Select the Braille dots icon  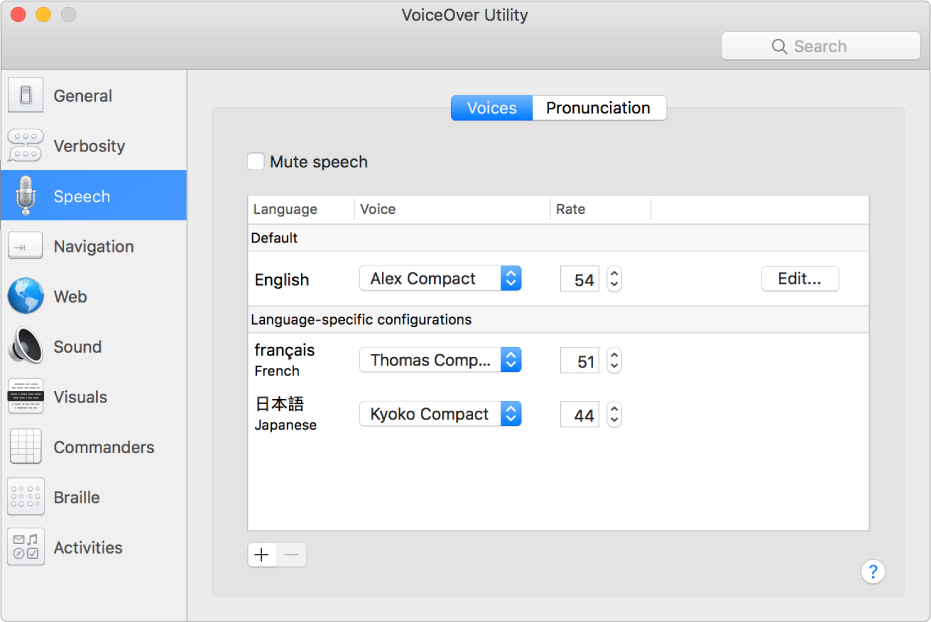26,497
